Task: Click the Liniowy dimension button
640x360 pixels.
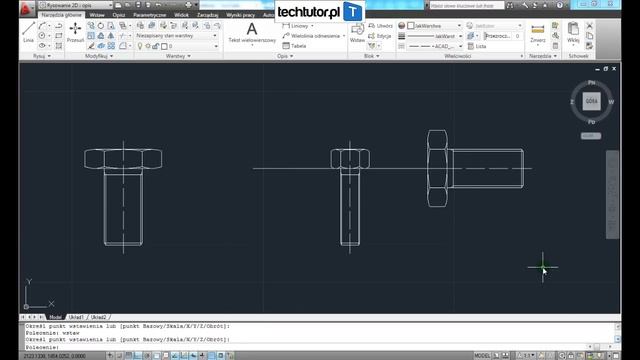Action: pyautogui.click(x=298, y=26)
